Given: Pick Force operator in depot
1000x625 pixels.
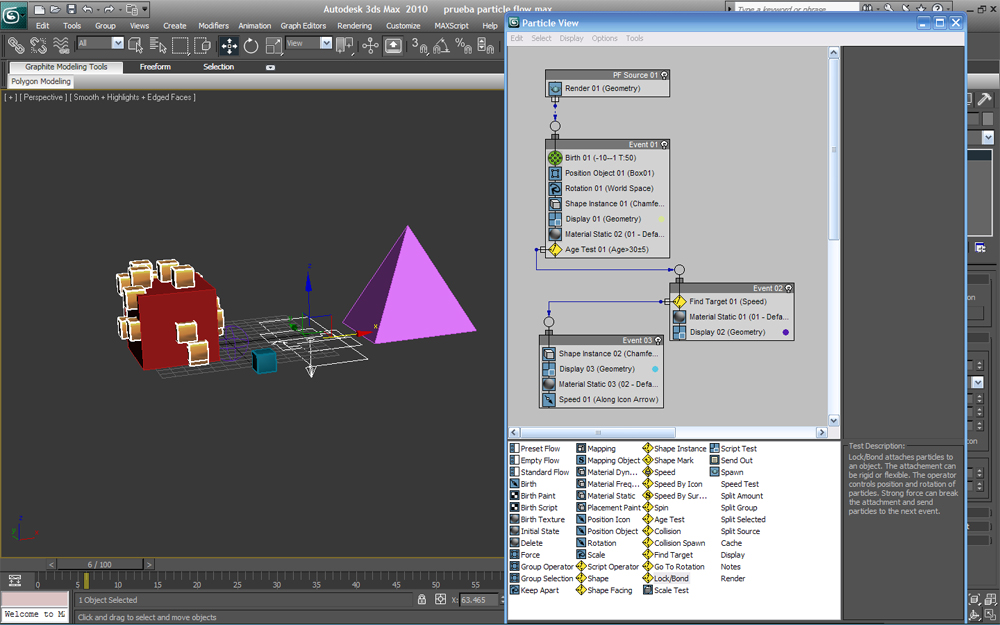Looking at the screenshot, I should point(526,555).
